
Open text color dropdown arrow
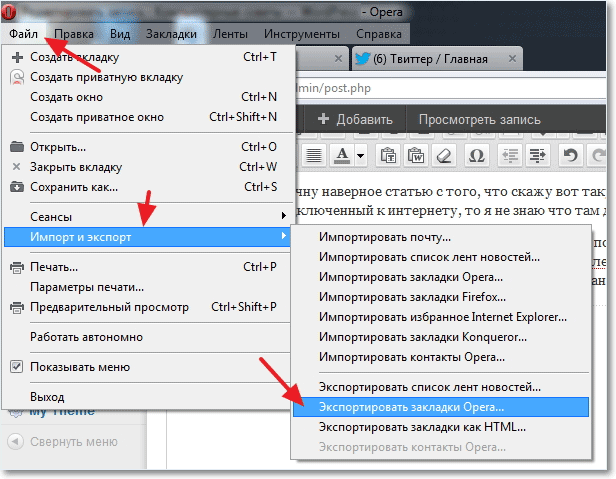[360, 156]
